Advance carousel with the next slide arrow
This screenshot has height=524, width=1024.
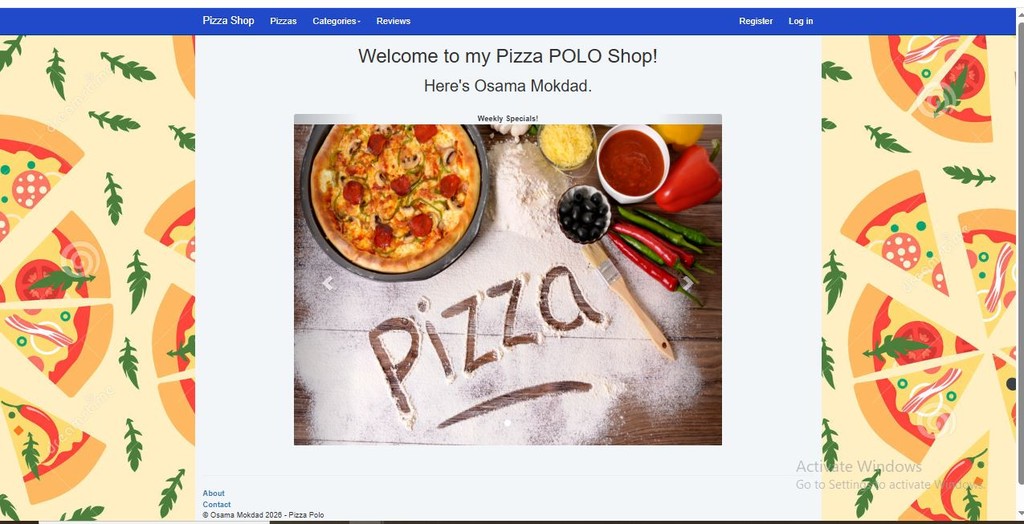click(x=688, y=283)
